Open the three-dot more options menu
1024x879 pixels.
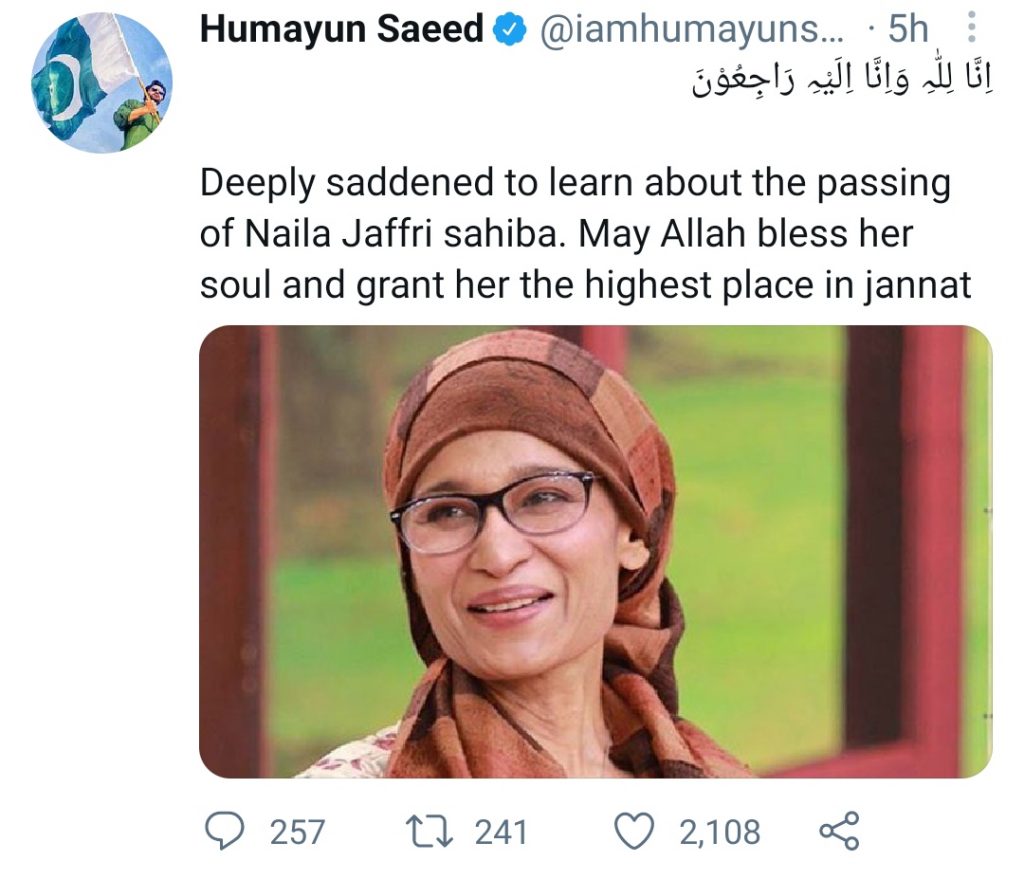point(971,27)
